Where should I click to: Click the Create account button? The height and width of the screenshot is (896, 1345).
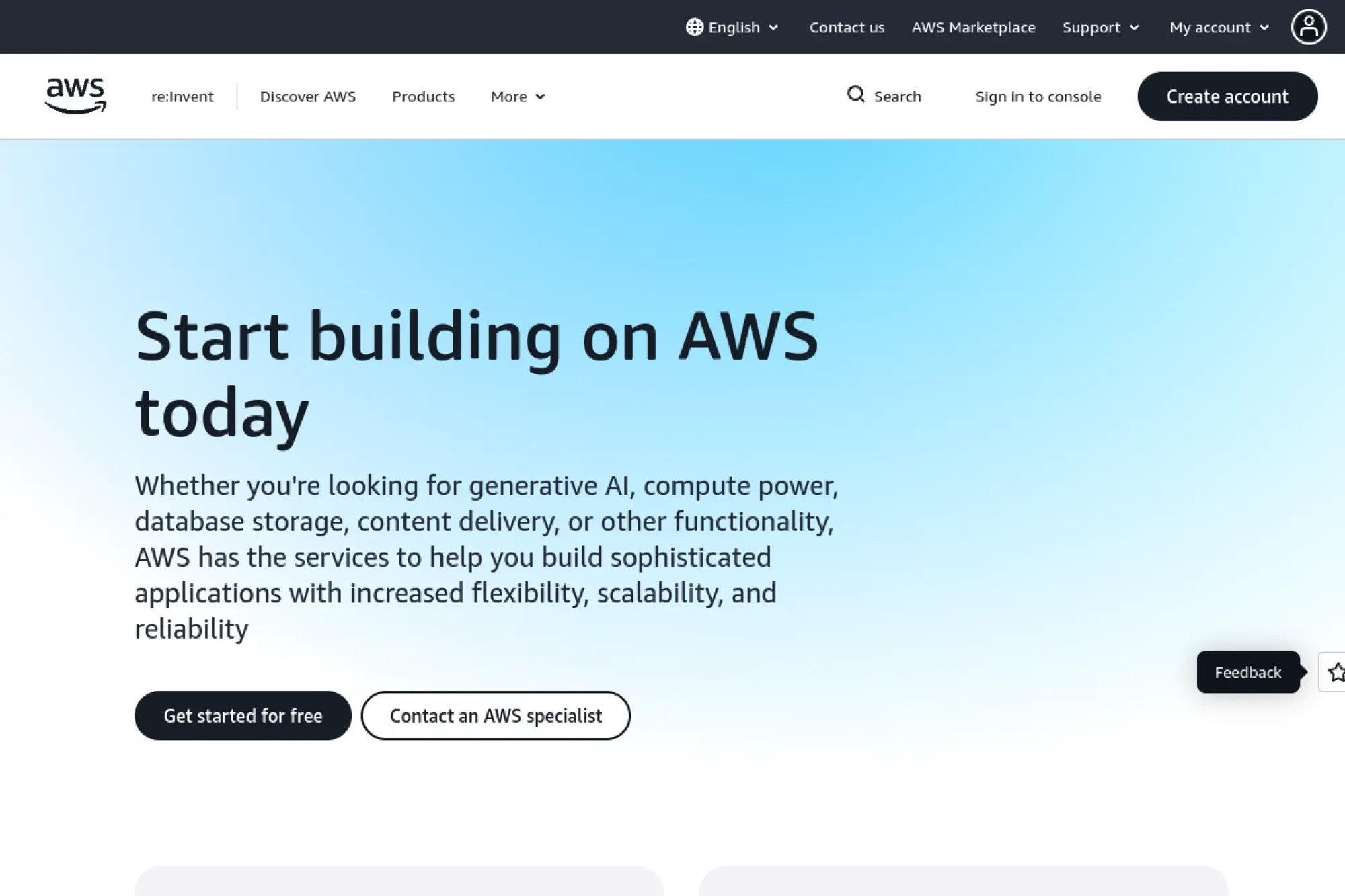click(1227, 95)
